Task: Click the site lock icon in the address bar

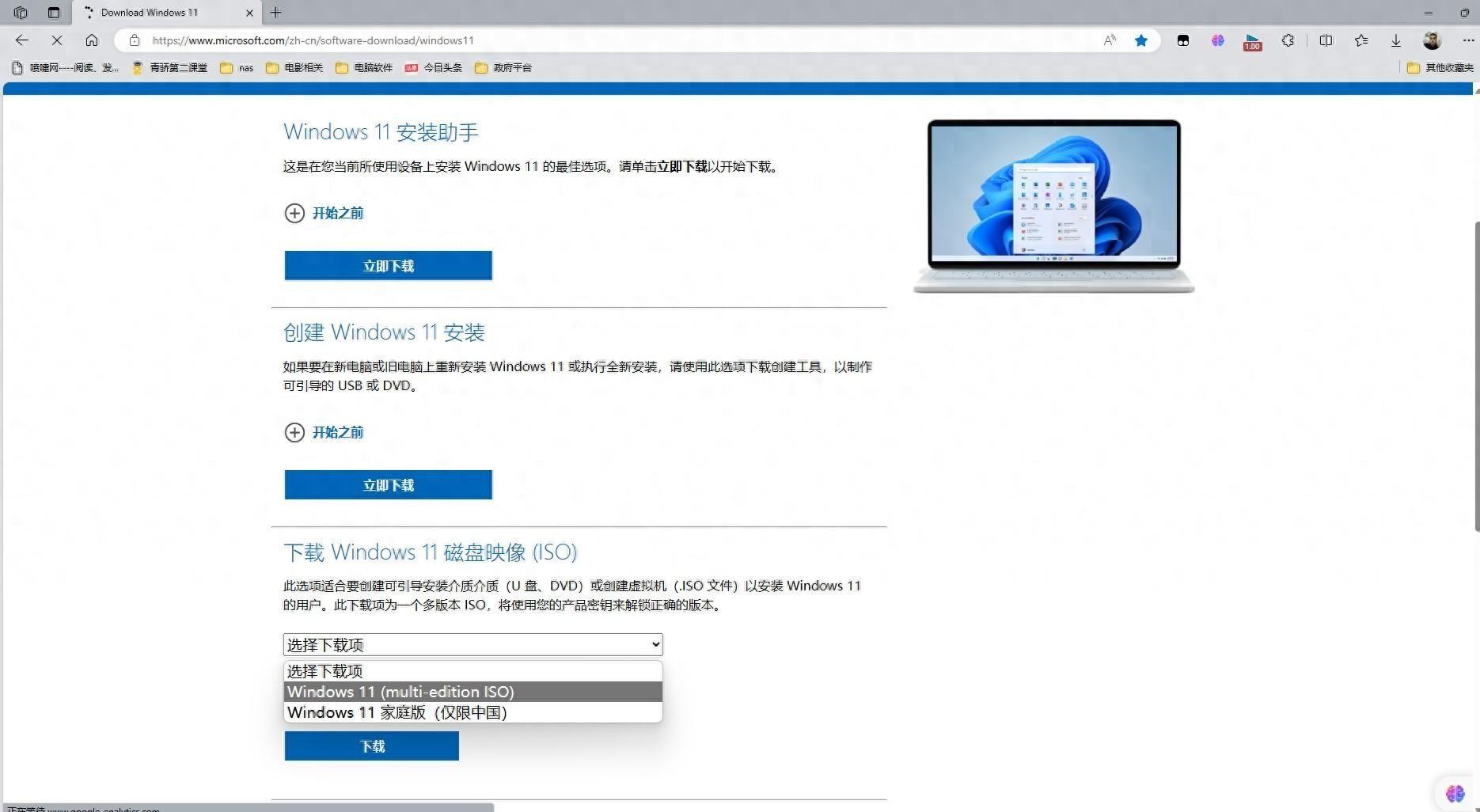Action: point(135,40)
